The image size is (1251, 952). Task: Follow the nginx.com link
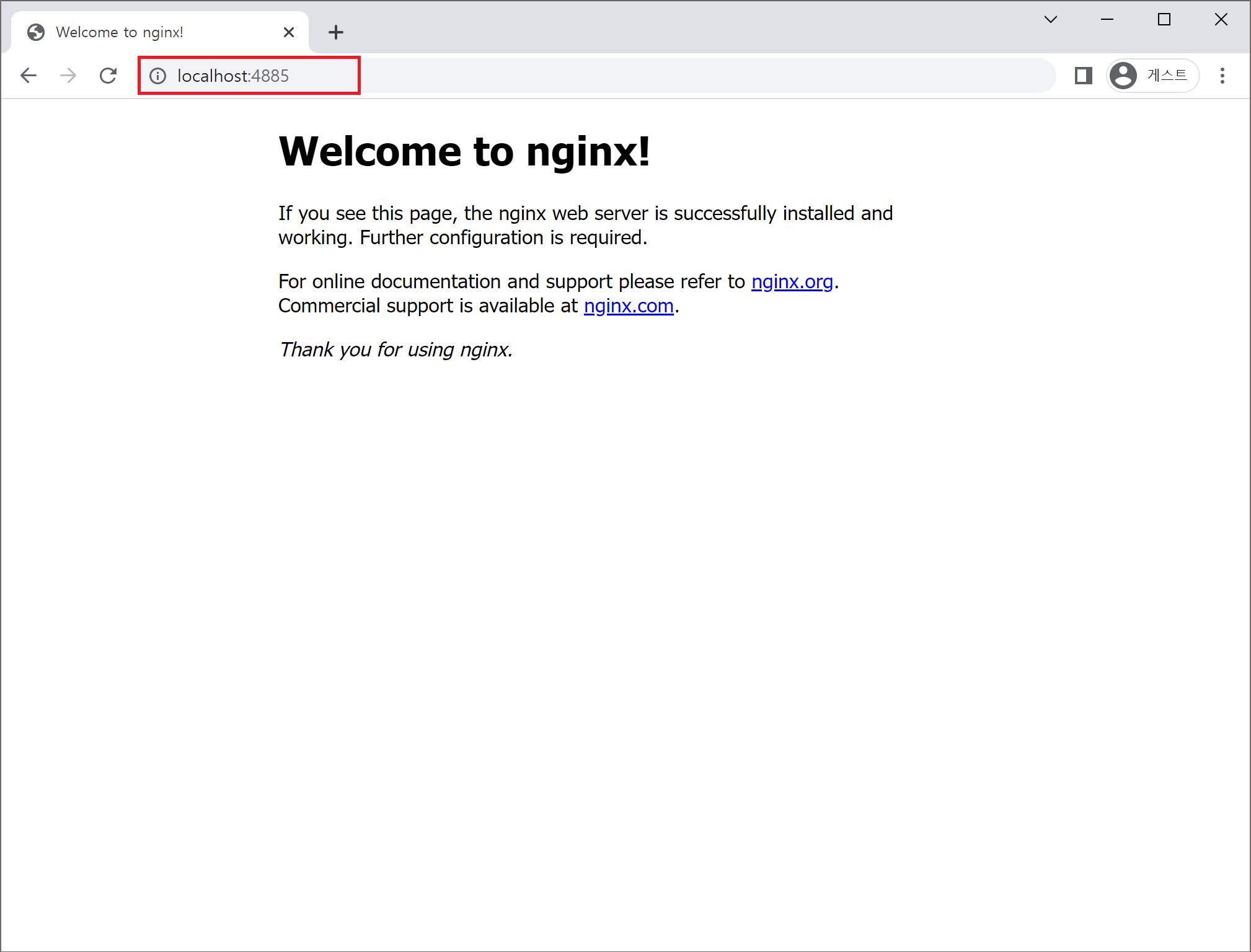[629, 306]
